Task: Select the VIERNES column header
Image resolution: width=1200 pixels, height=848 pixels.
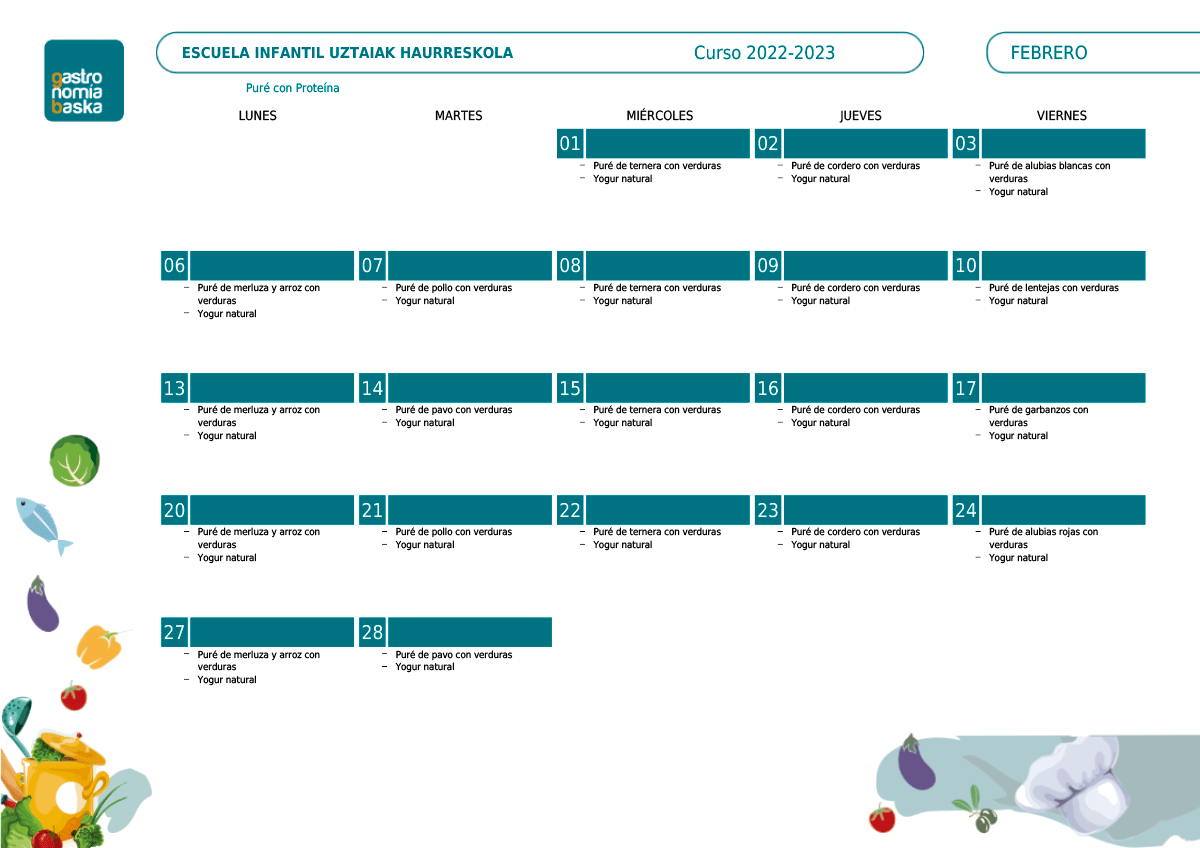Action: 1061,116
